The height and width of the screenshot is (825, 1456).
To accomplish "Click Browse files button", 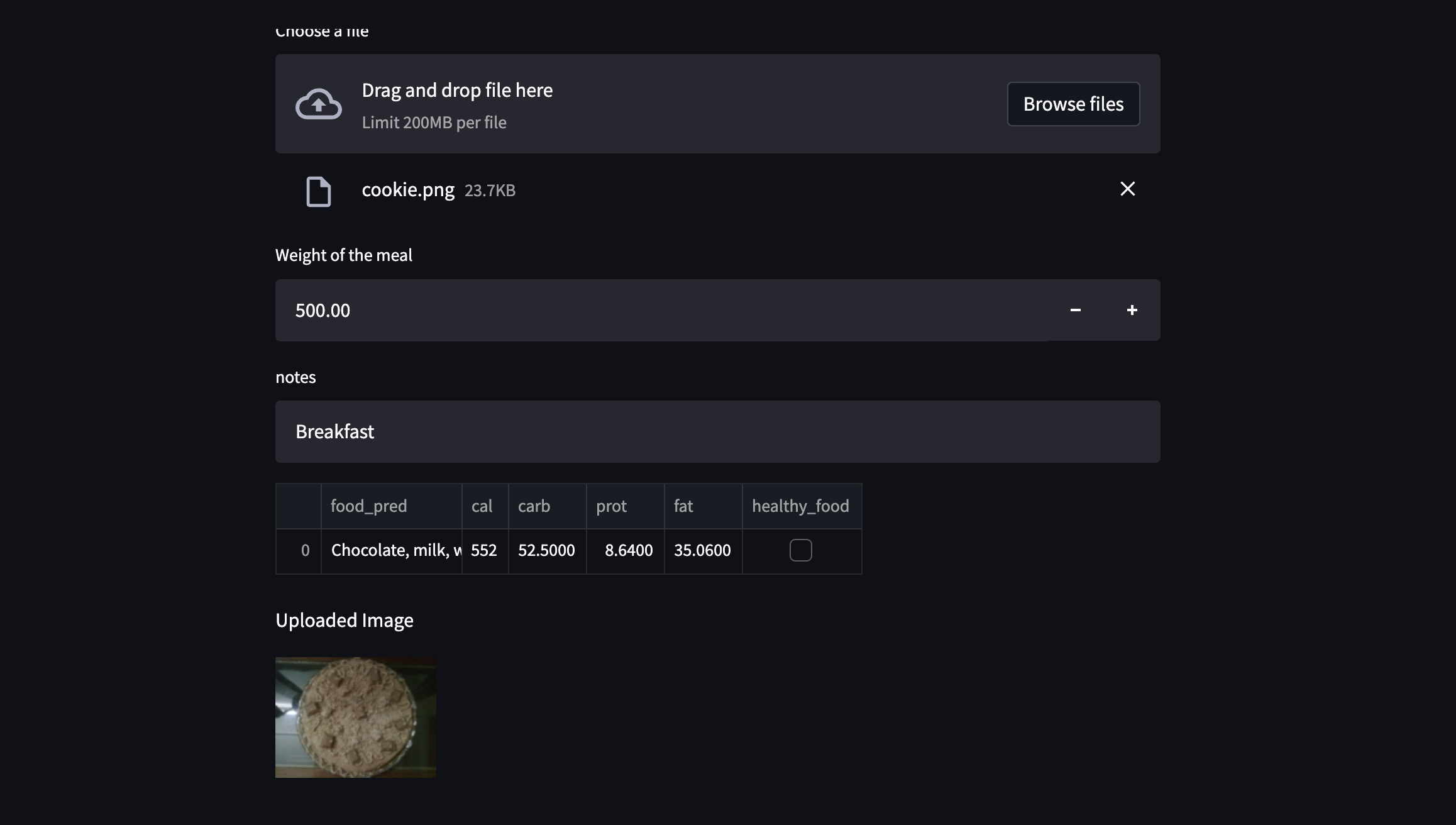I will tap(1073, 104).
